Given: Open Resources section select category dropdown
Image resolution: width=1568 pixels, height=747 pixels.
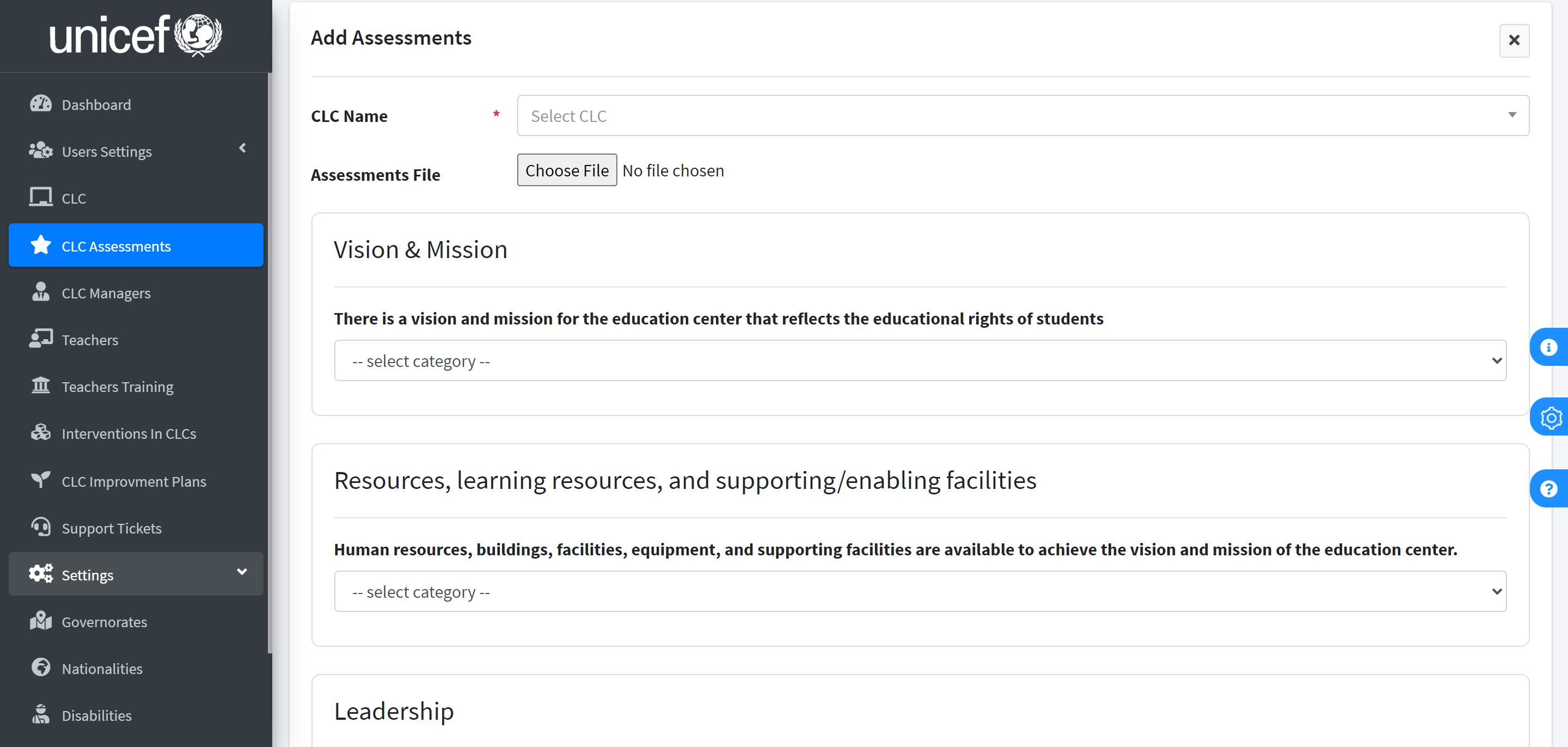Looking at the screenshot, I should tap(920, 591).
